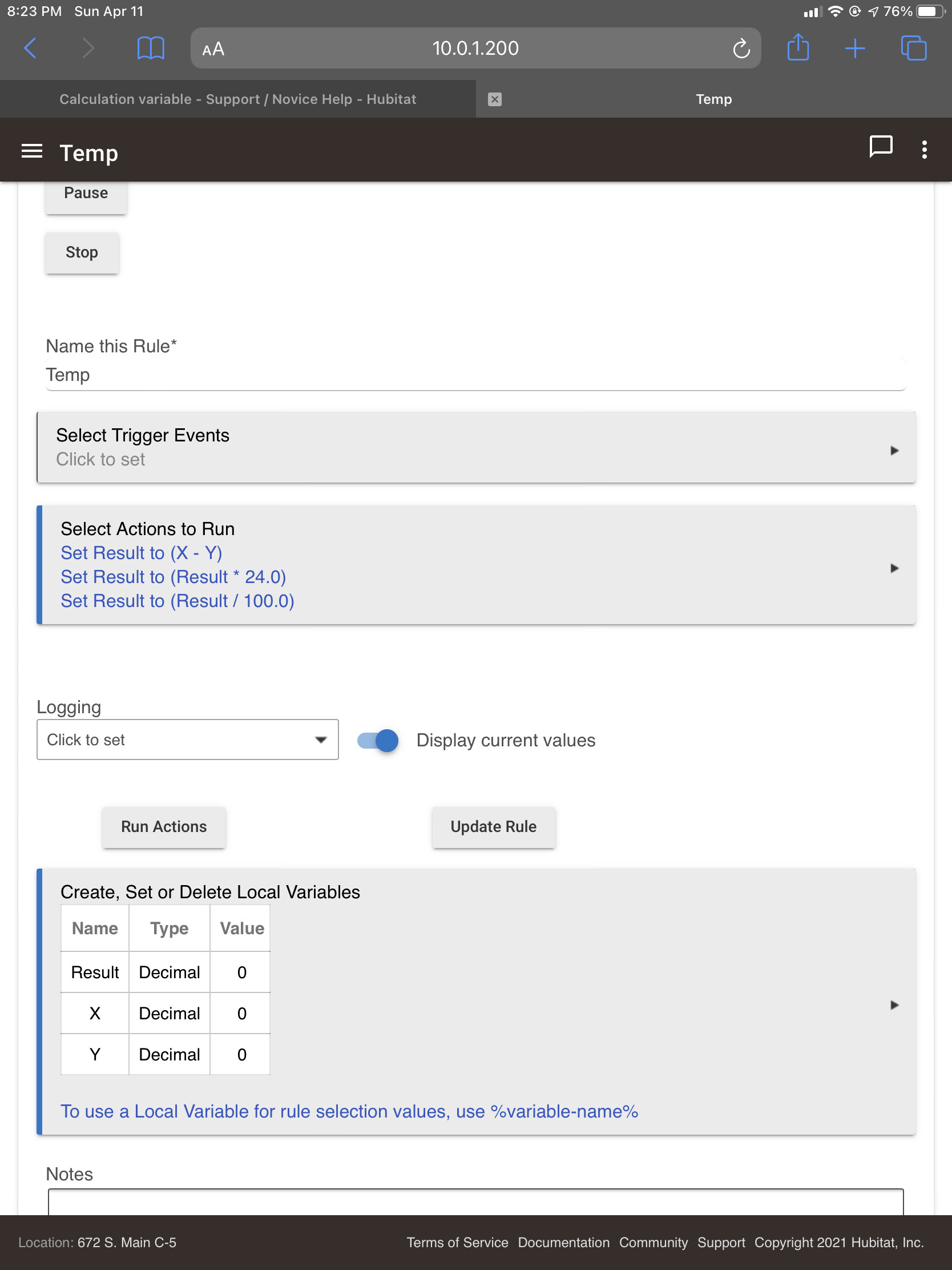The height and width of the screenshot is (1270, 952).
Task: Edit the Name this Rule field
Action: coord(475,375)
